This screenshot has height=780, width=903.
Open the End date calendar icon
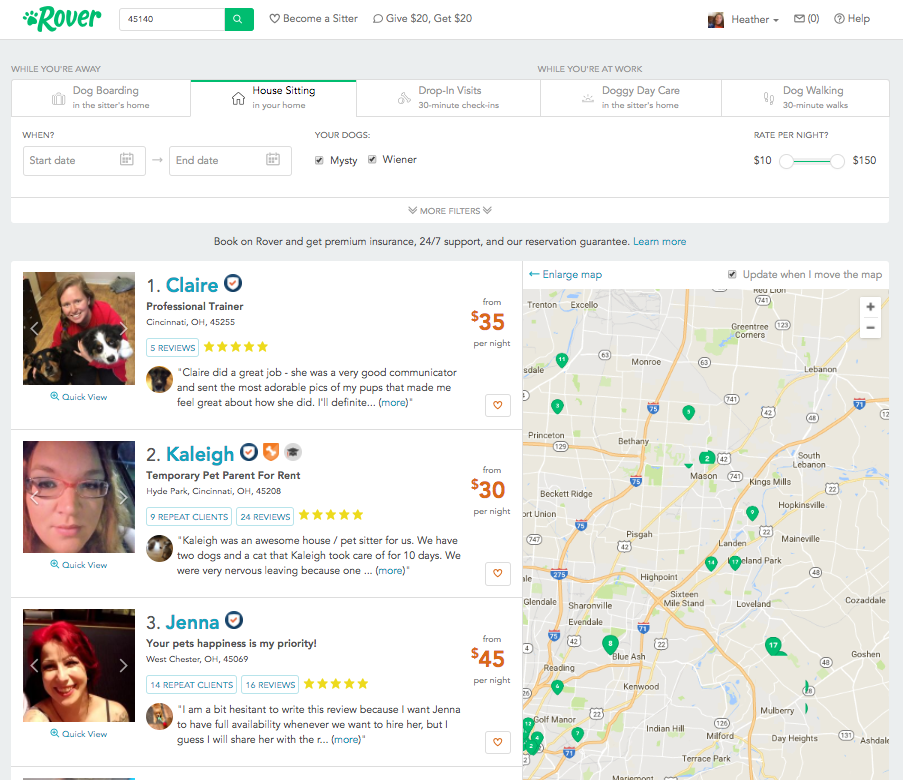pyautogui.click(x=273, y=160)
